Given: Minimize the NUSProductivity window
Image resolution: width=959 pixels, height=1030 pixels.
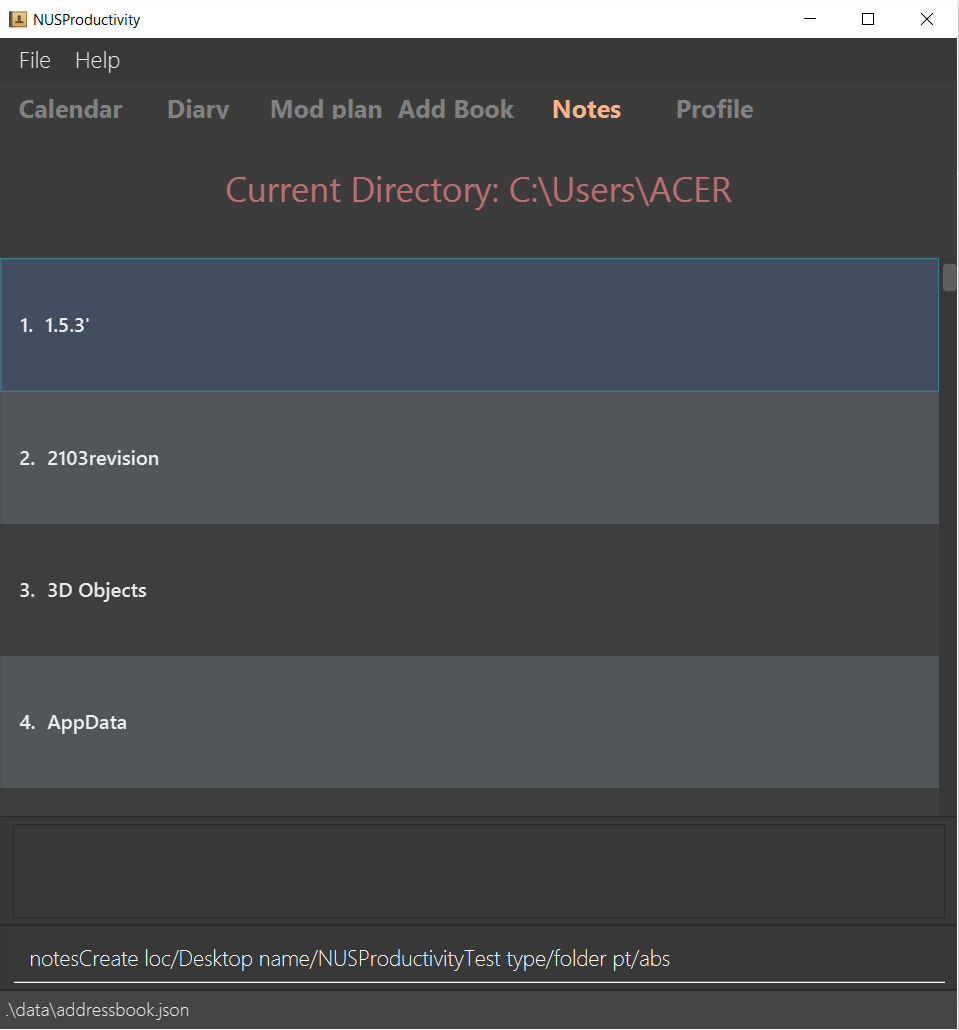Looking at the screenshot, I should tap(810, 19).
